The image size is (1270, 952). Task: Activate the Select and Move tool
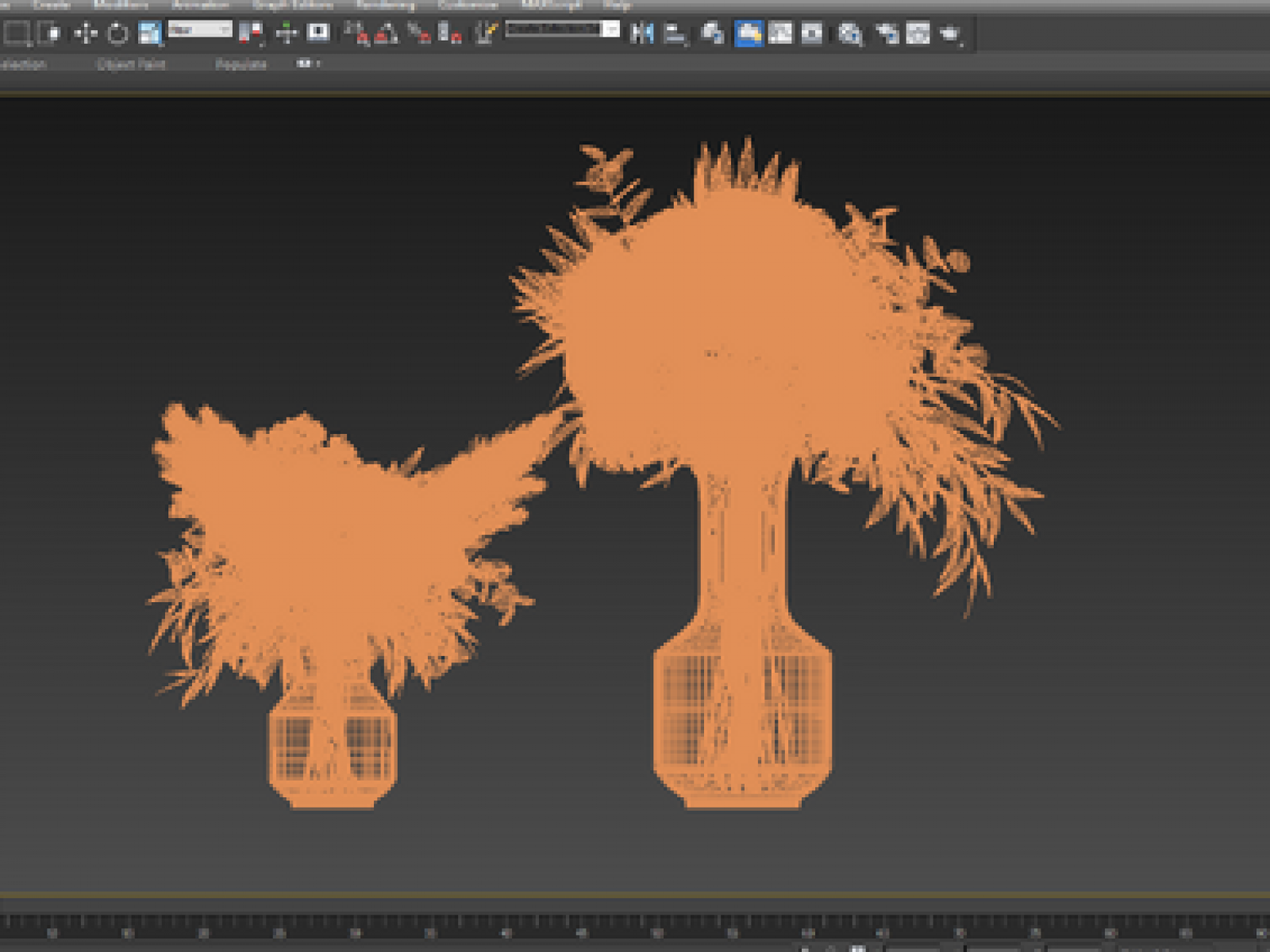(85, 33)
